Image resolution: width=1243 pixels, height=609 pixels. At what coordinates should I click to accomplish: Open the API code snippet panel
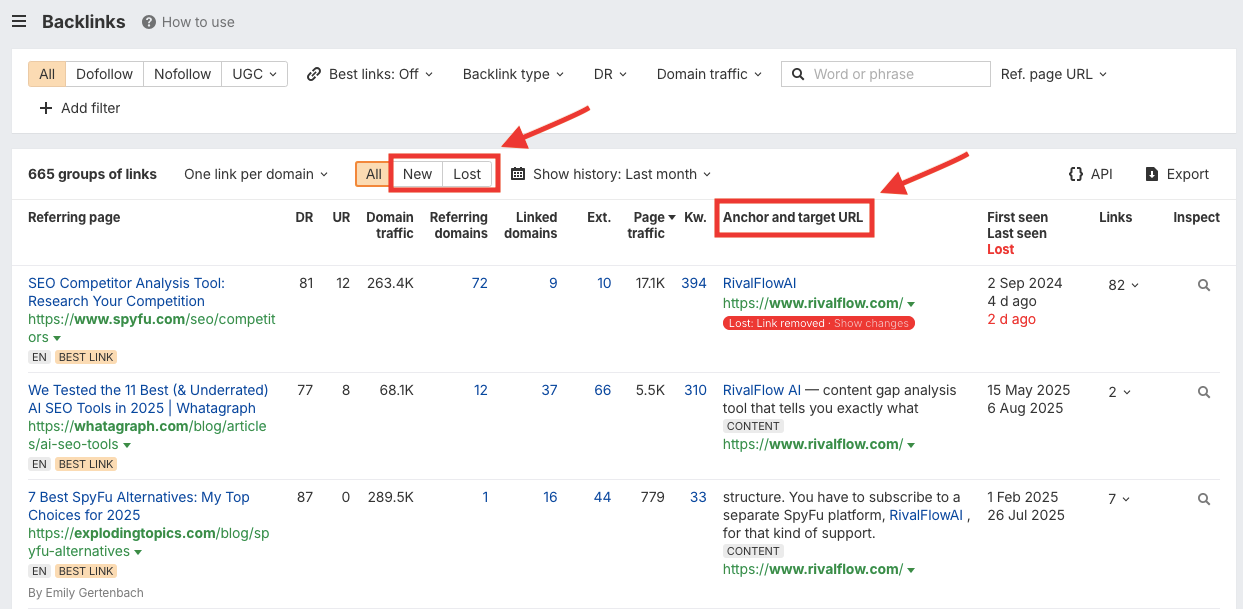tap(1090, 173)
